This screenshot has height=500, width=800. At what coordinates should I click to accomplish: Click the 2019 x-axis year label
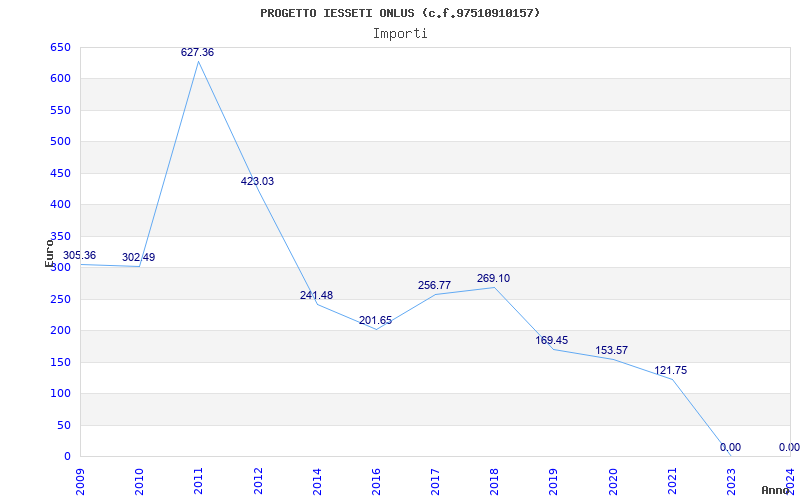[554, 481]
